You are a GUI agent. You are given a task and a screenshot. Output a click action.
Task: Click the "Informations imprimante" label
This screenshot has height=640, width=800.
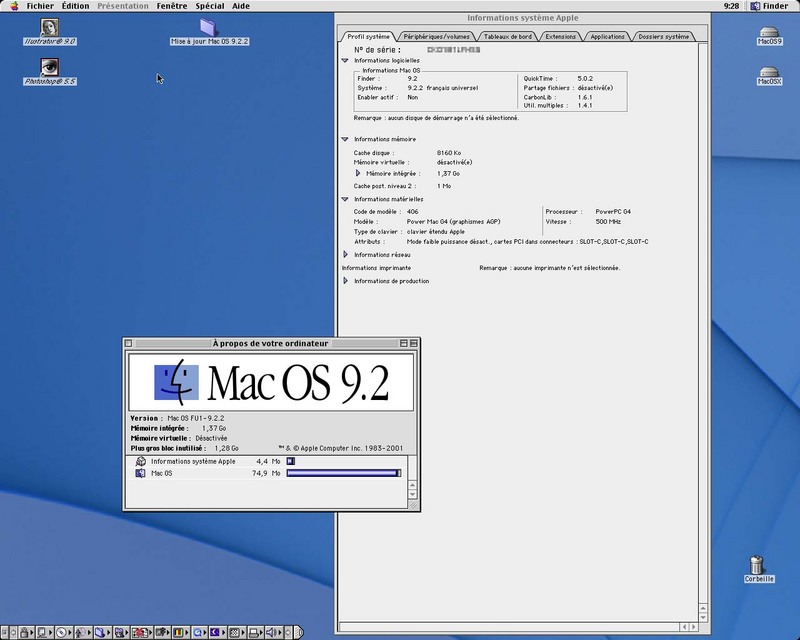pyautogui.click(x=377, y=268)
